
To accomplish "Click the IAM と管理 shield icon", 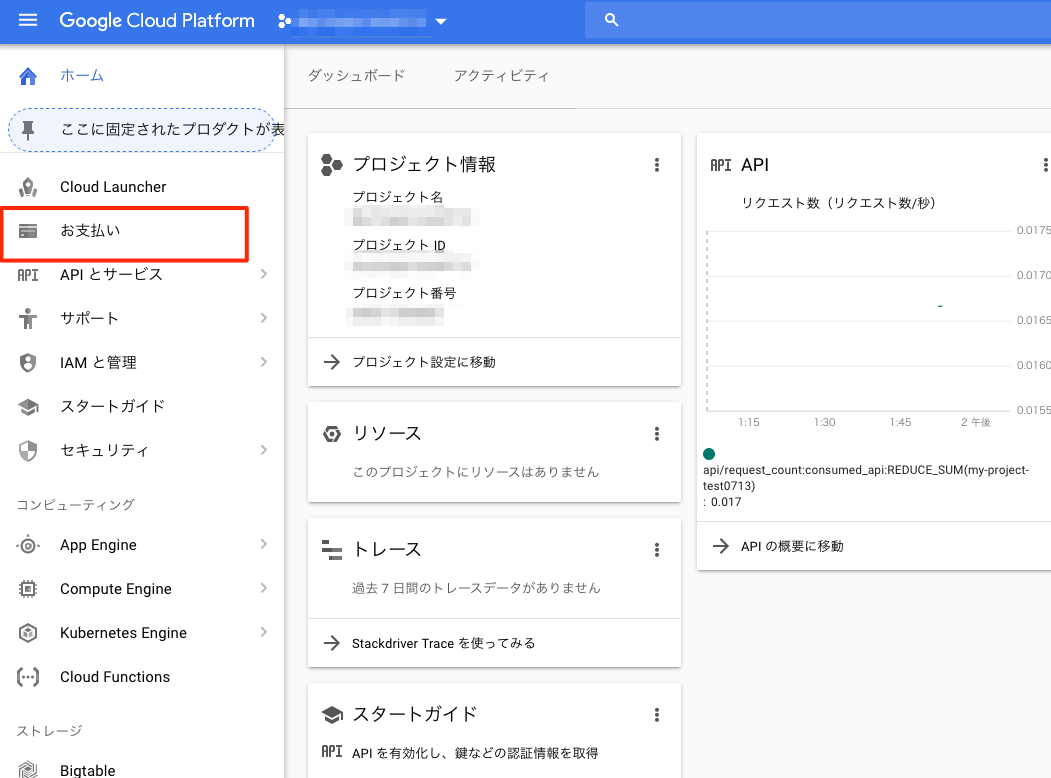I will pyautogui.click(x=27, y=363).
